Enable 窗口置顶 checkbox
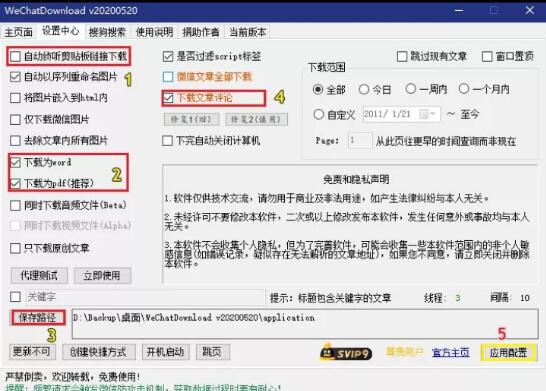Viewport: 546px width, 391px height. (x=487, y=56)
